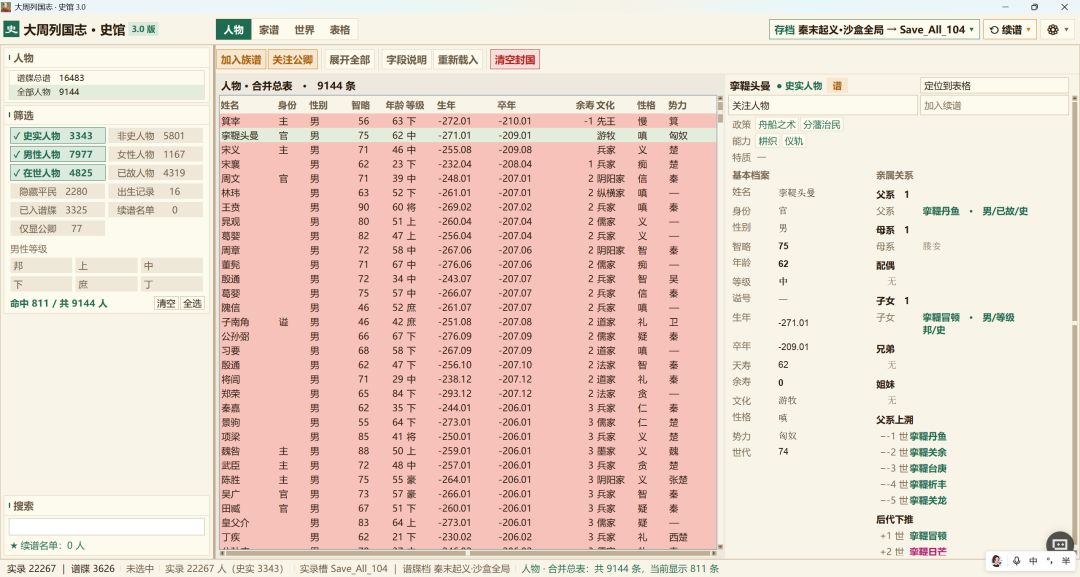This screenshot has width=1080, height=577.
Task: Select the 箕準 table row
Action: 467,120
